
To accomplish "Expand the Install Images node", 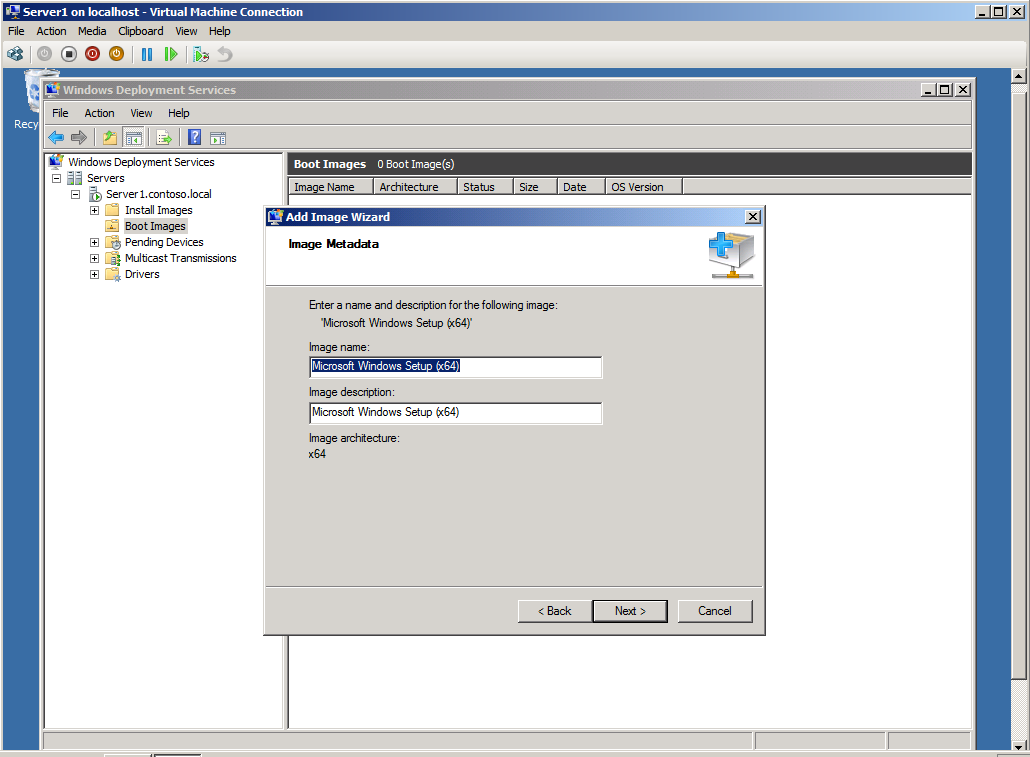I will tap(95, 210).
